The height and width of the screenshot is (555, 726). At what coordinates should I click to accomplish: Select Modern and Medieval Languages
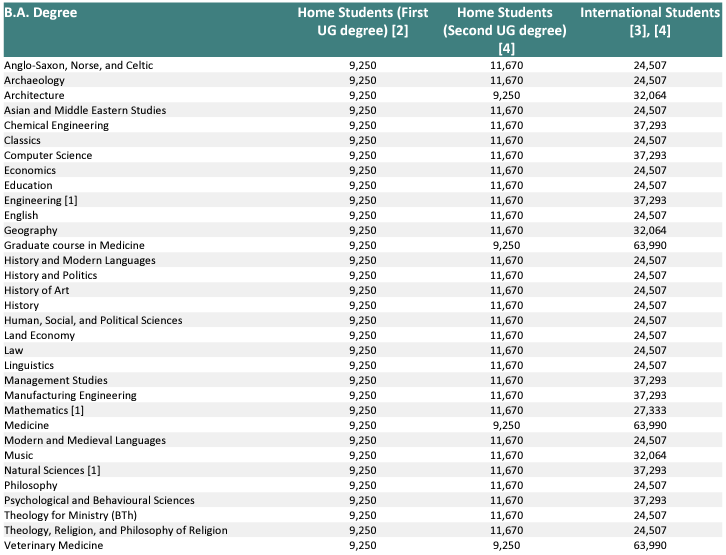(85, 440)
